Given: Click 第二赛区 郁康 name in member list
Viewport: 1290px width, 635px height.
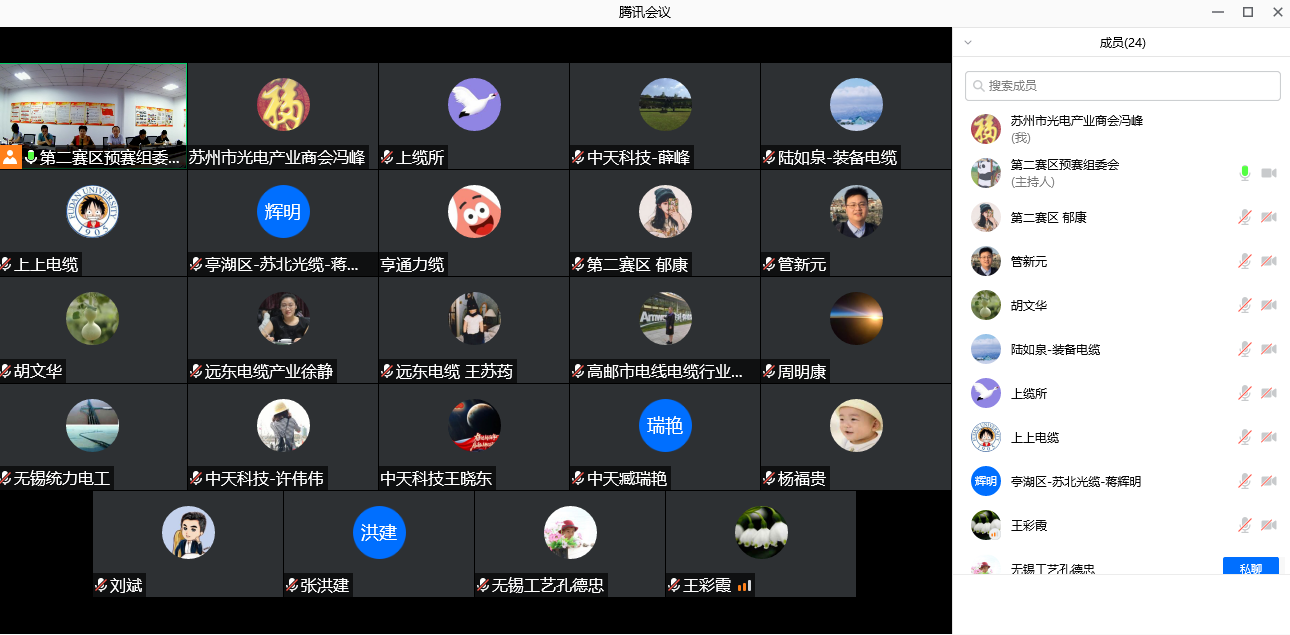Looking at the screenshot, I should pos(1048,217).
